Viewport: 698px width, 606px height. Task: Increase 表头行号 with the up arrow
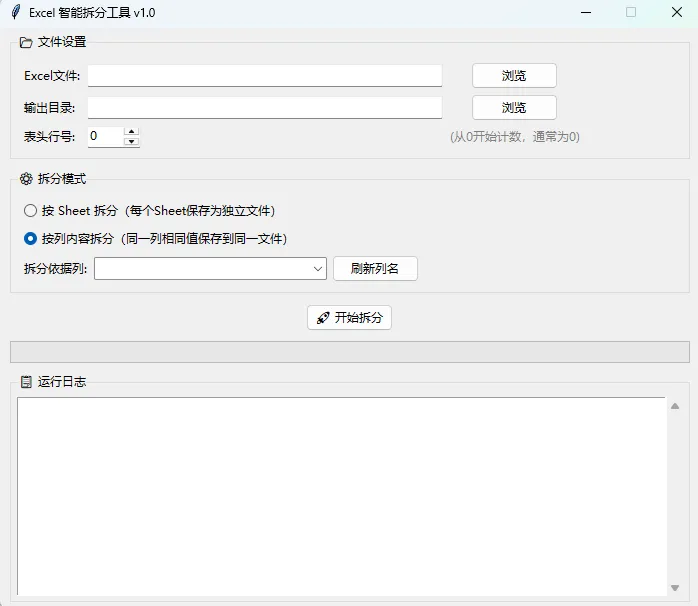point(131,131)
